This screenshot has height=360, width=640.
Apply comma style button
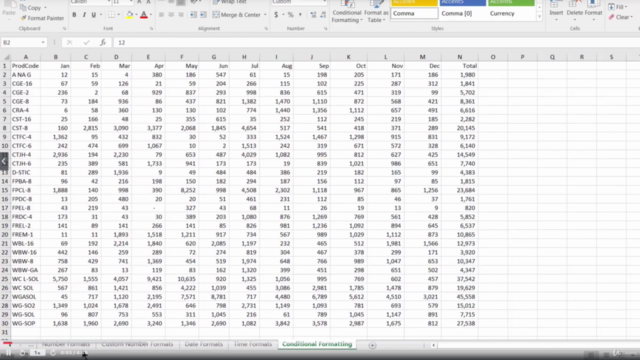pyautogui.click(x=300, y=15)
